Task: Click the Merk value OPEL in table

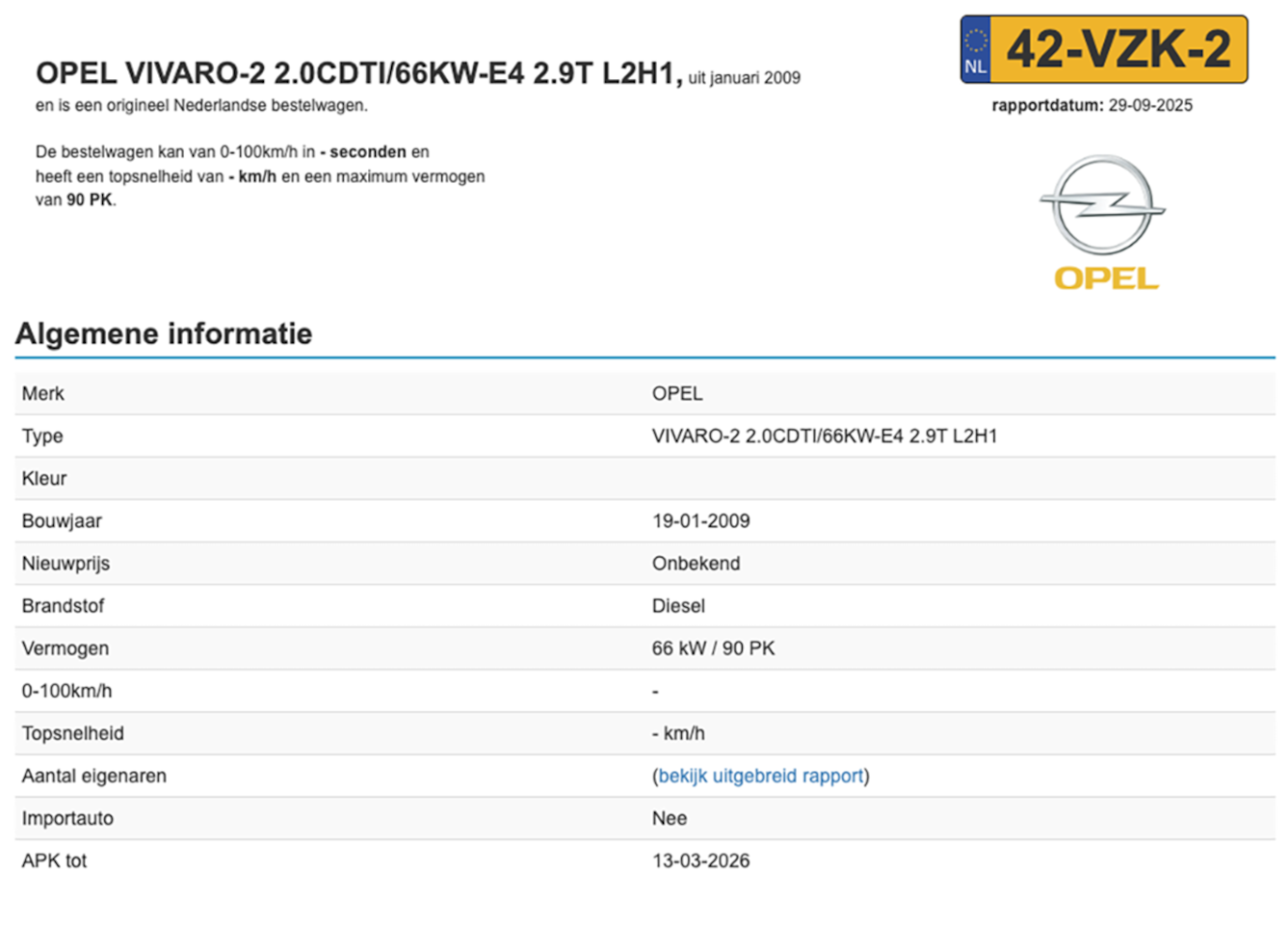Action: (677, 393)
